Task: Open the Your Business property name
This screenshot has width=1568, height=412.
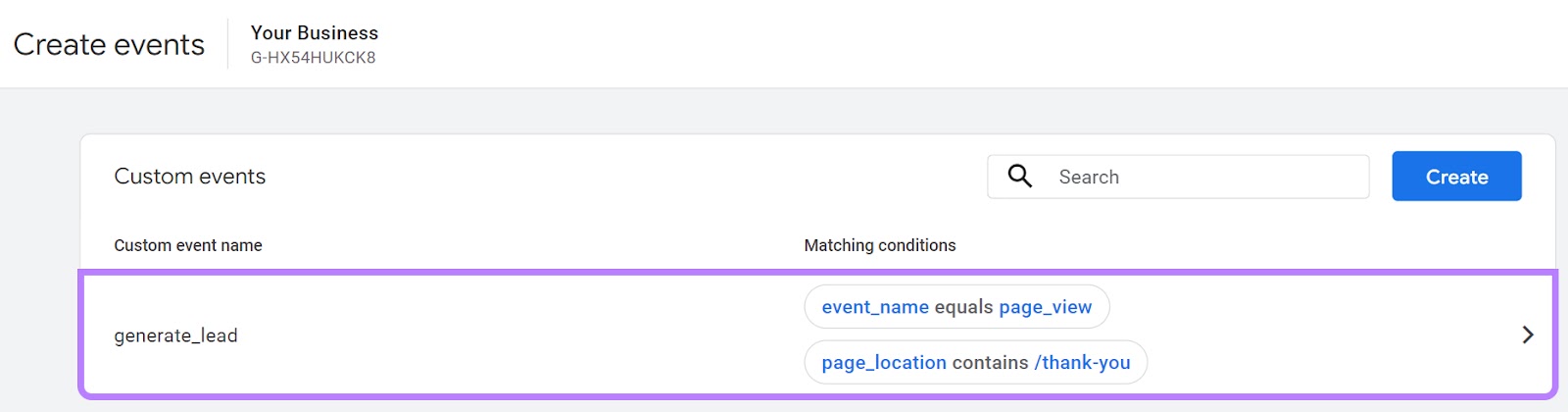Action: [x=314, y=33]
